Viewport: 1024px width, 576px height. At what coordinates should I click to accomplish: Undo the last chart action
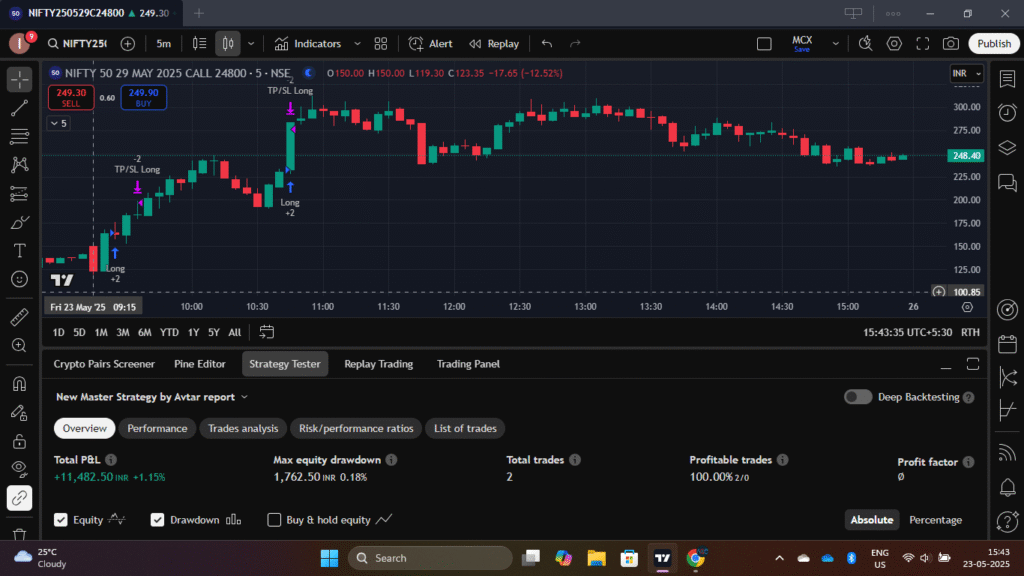pyautogui.click(x=547, y=44)
